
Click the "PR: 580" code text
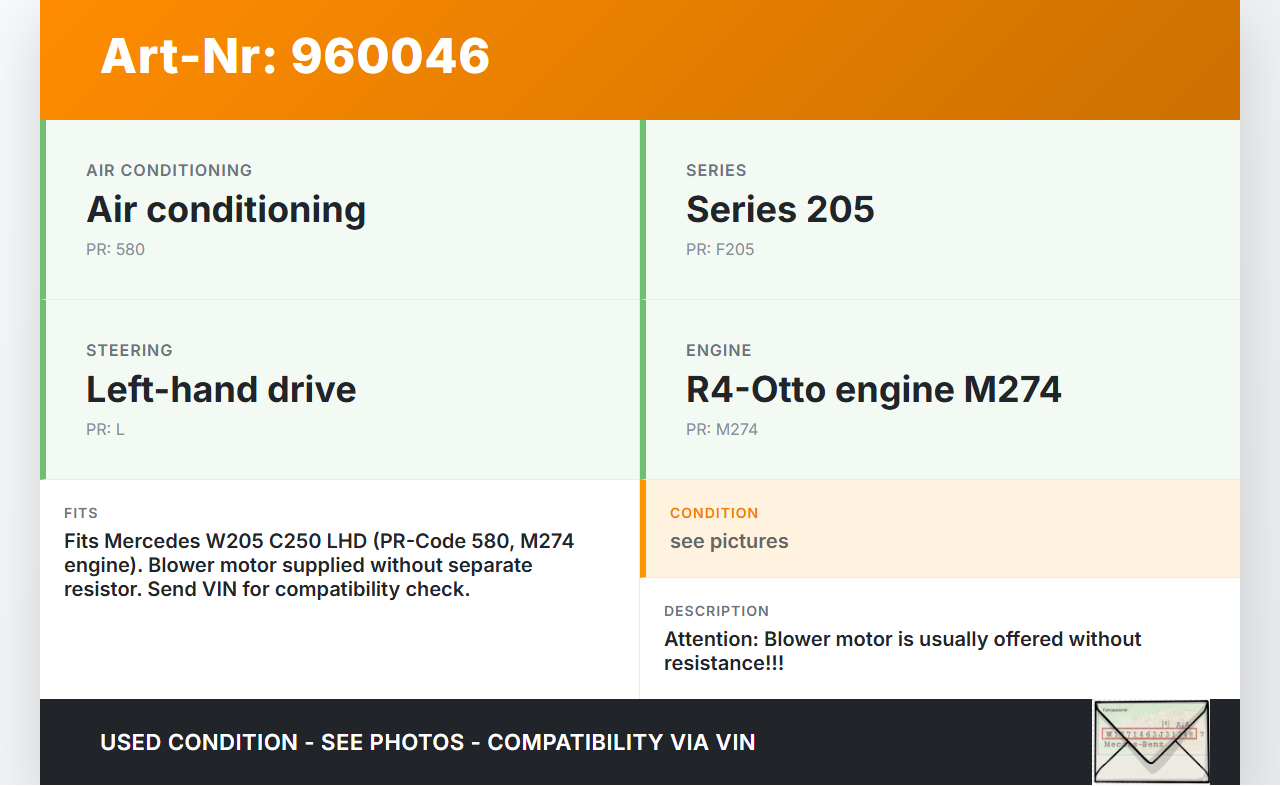pos(115,249)
